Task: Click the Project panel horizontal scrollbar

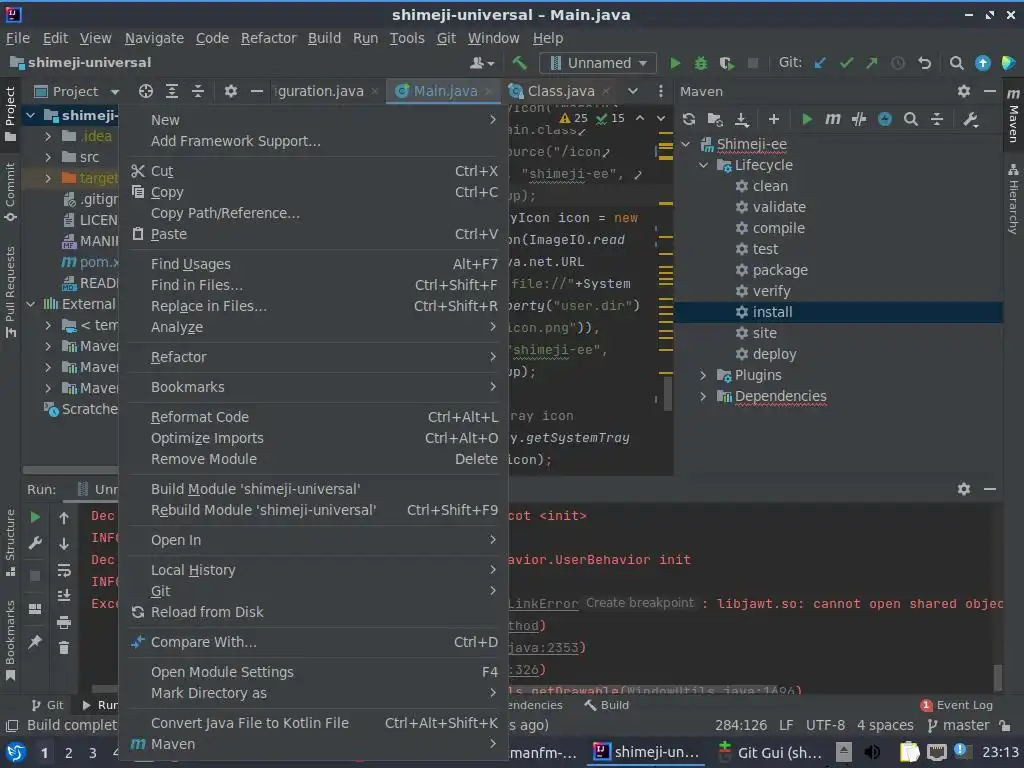Action: (71, 470)
